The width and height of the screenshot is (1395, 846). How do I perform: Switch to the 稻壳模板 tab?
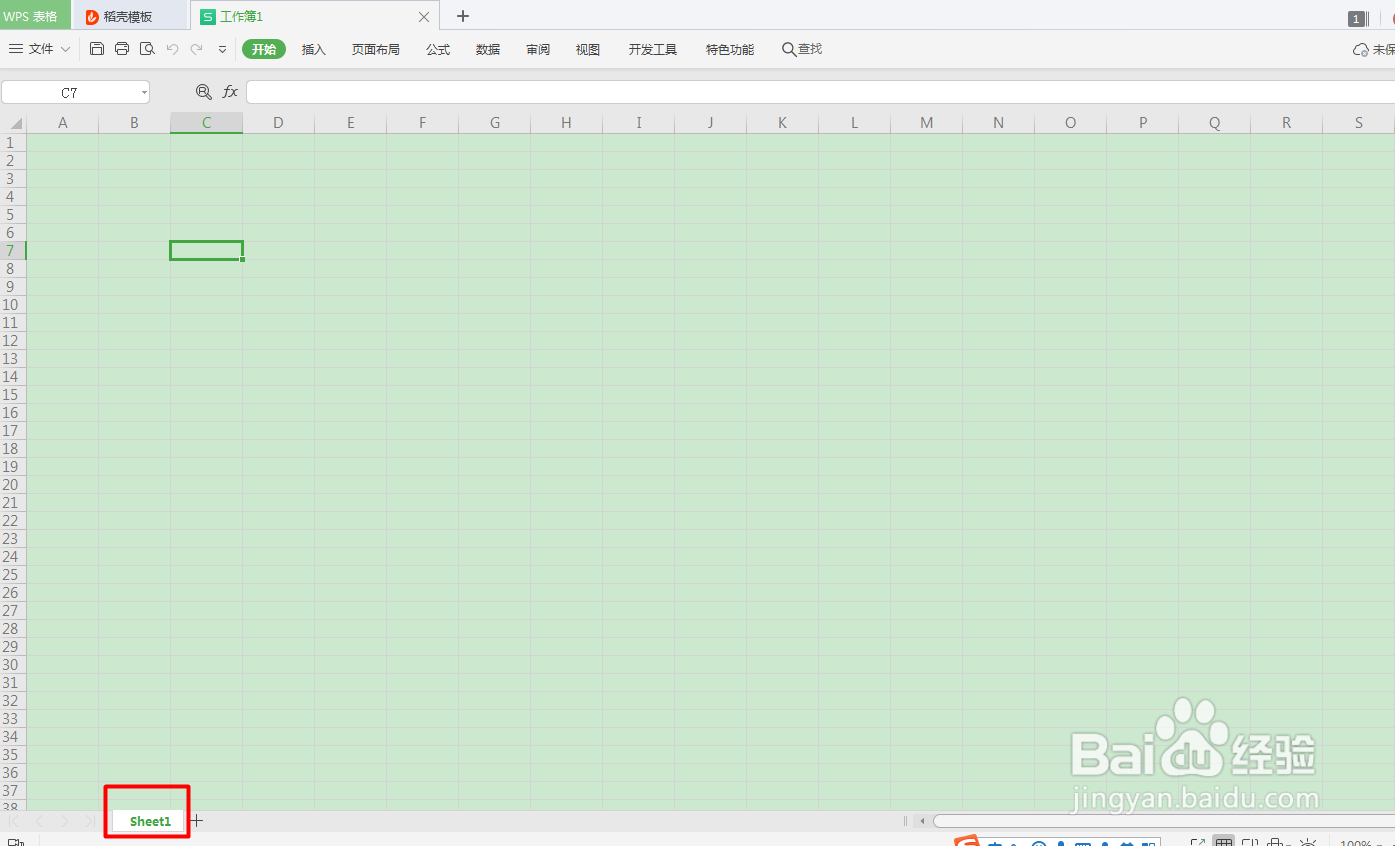click(128, 17)
